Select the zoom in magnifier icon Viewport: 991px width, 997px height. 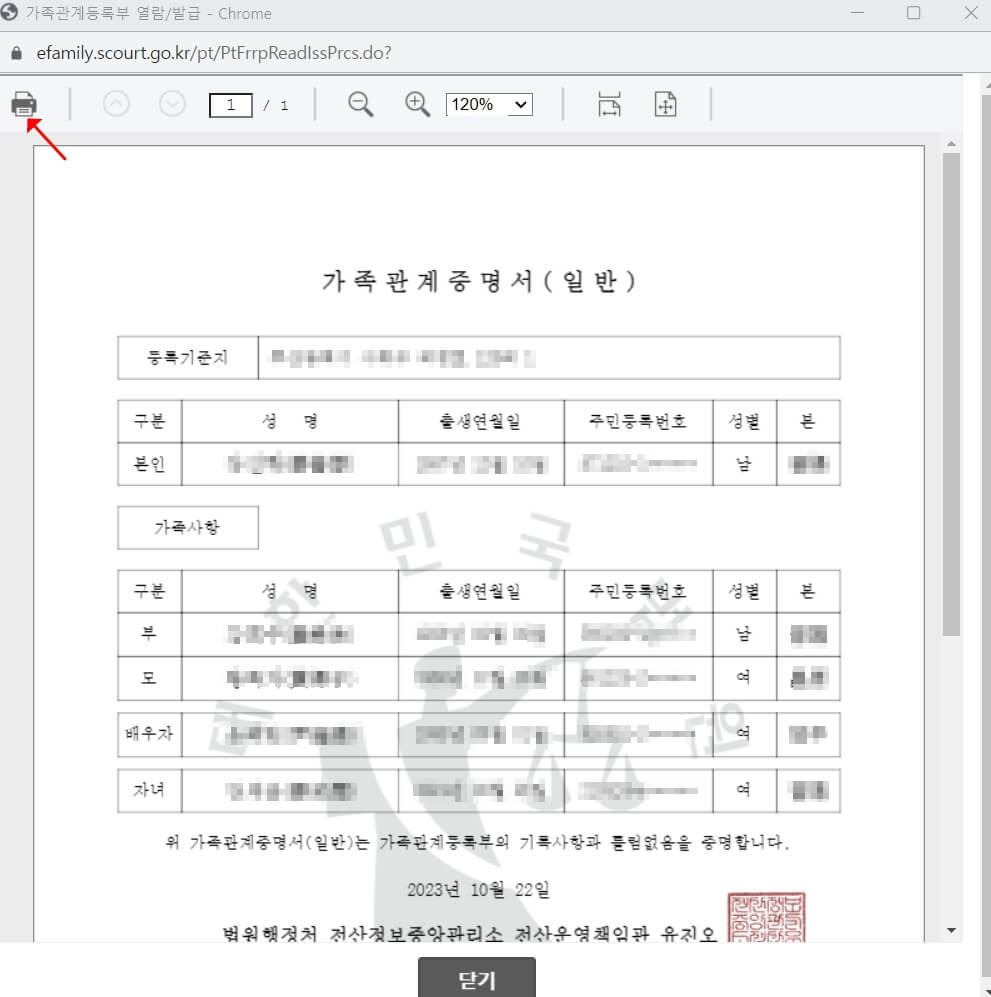pos(417,104)
